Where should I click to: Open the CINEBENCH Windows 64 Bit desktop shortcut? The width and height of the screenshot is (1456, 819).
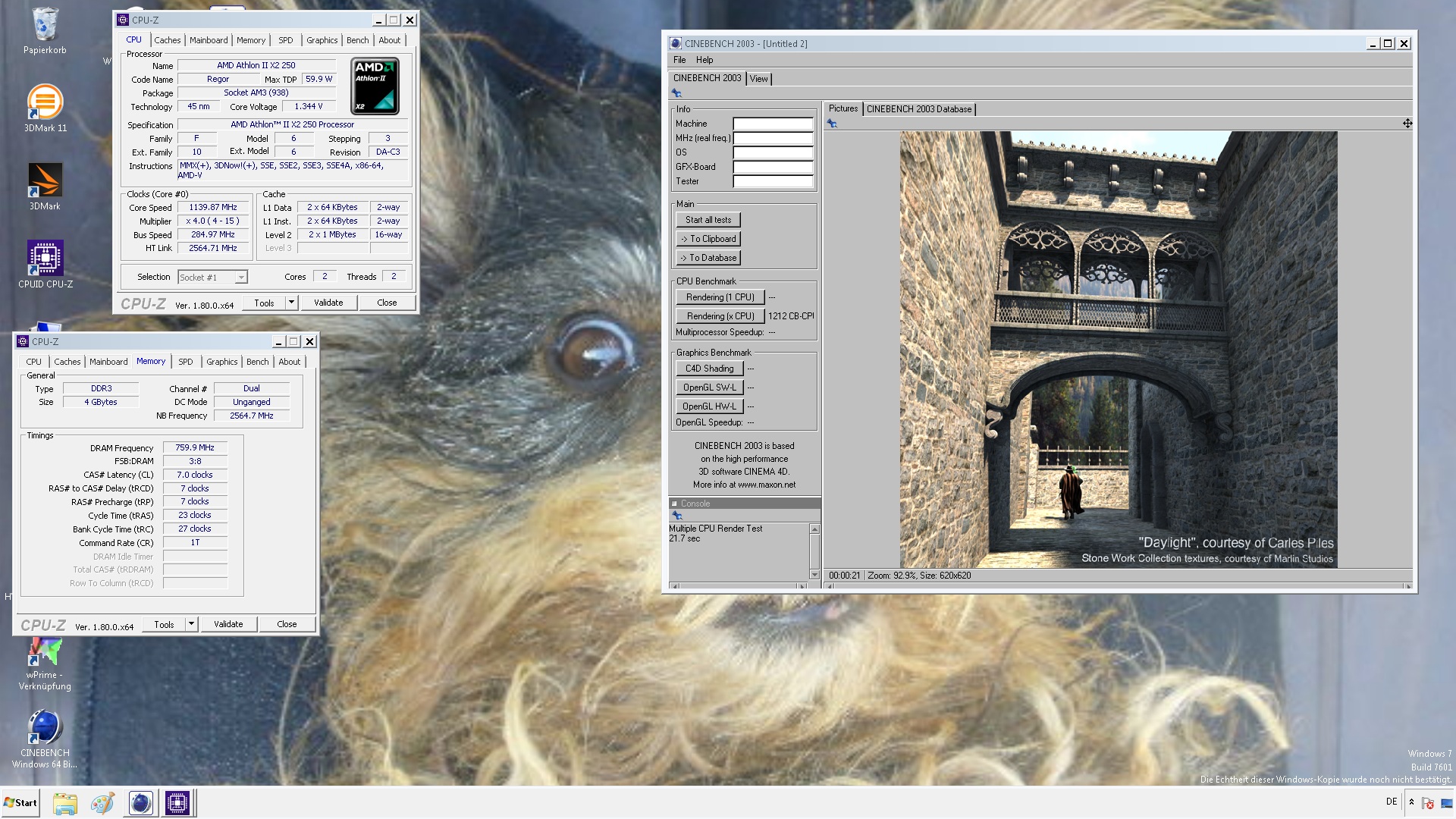[x=45, y=738]
